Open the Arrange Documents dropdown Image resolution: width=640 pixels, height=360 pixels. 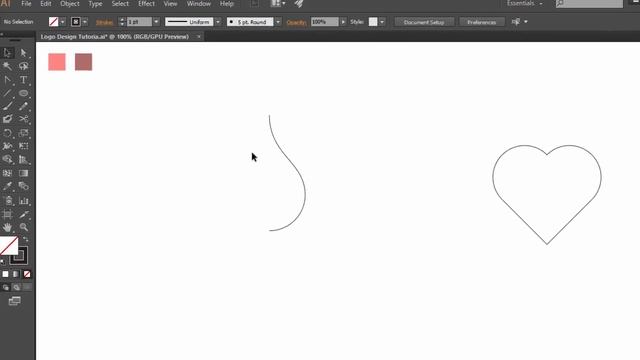point(278,4)
